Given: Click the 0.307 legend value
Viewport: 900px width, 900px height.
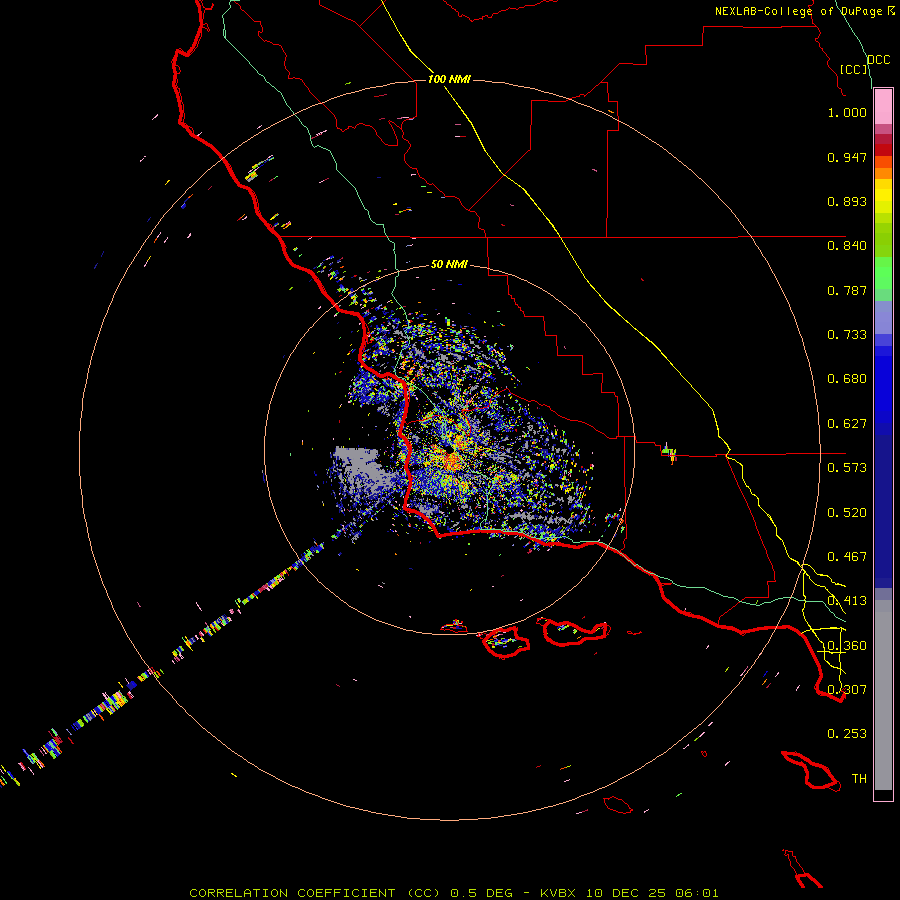Looking at the screenshot, I should coord(847,690).
